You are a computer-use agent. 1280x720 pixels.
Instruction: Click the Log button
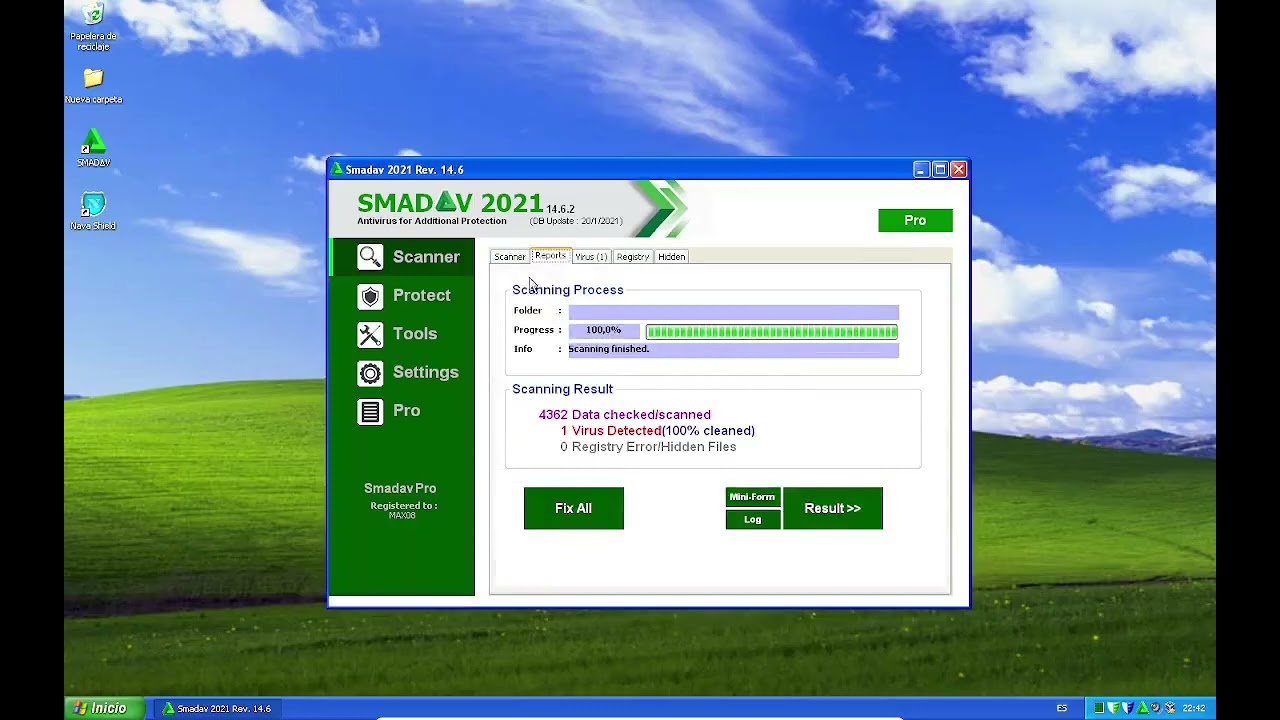[752, 519]
